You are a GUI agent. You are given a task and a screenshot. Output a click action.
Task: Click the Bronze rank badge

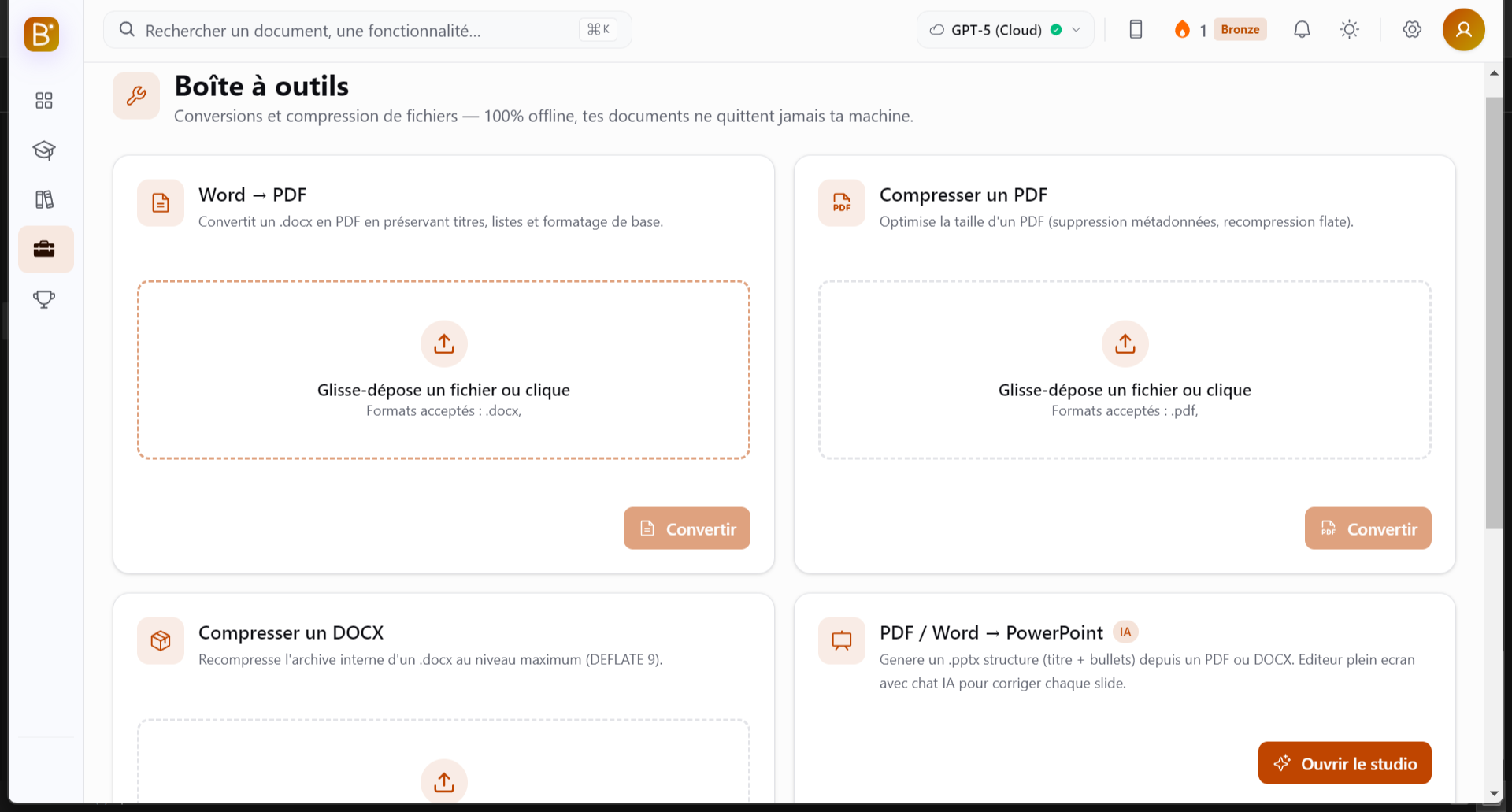(1240, 29)
